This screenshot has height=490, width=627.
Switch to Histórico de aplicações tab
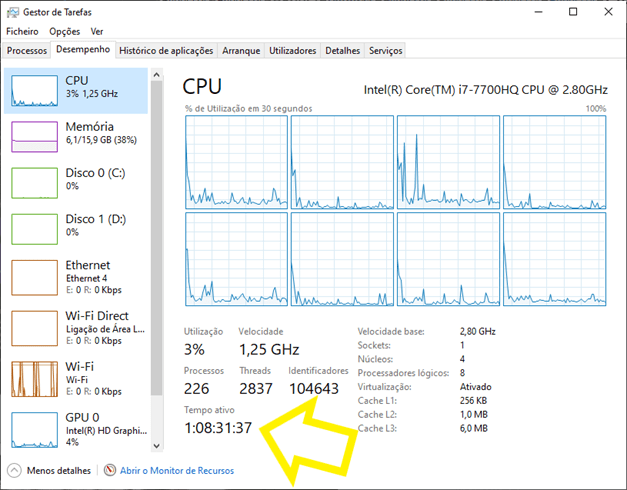166,50
